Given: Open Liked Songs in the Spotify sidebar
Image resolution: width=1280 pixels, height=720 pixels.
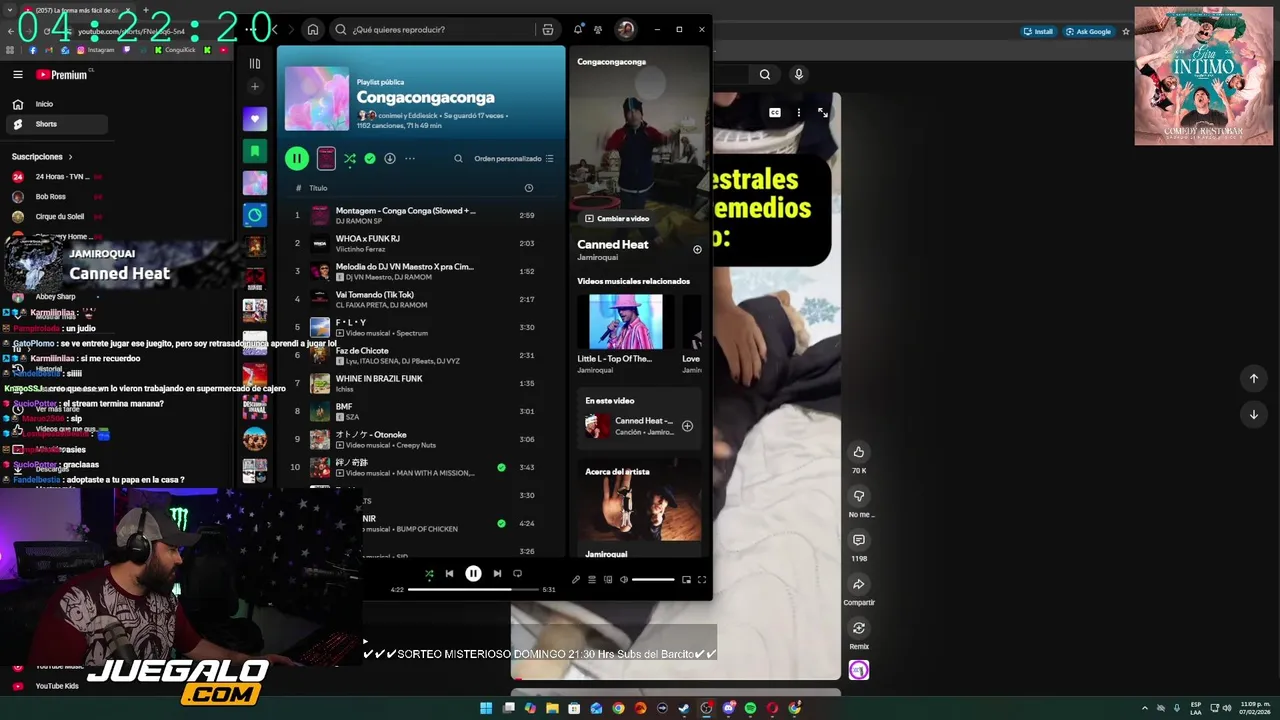Looking at the screenshot, I should tap(254, 118).
